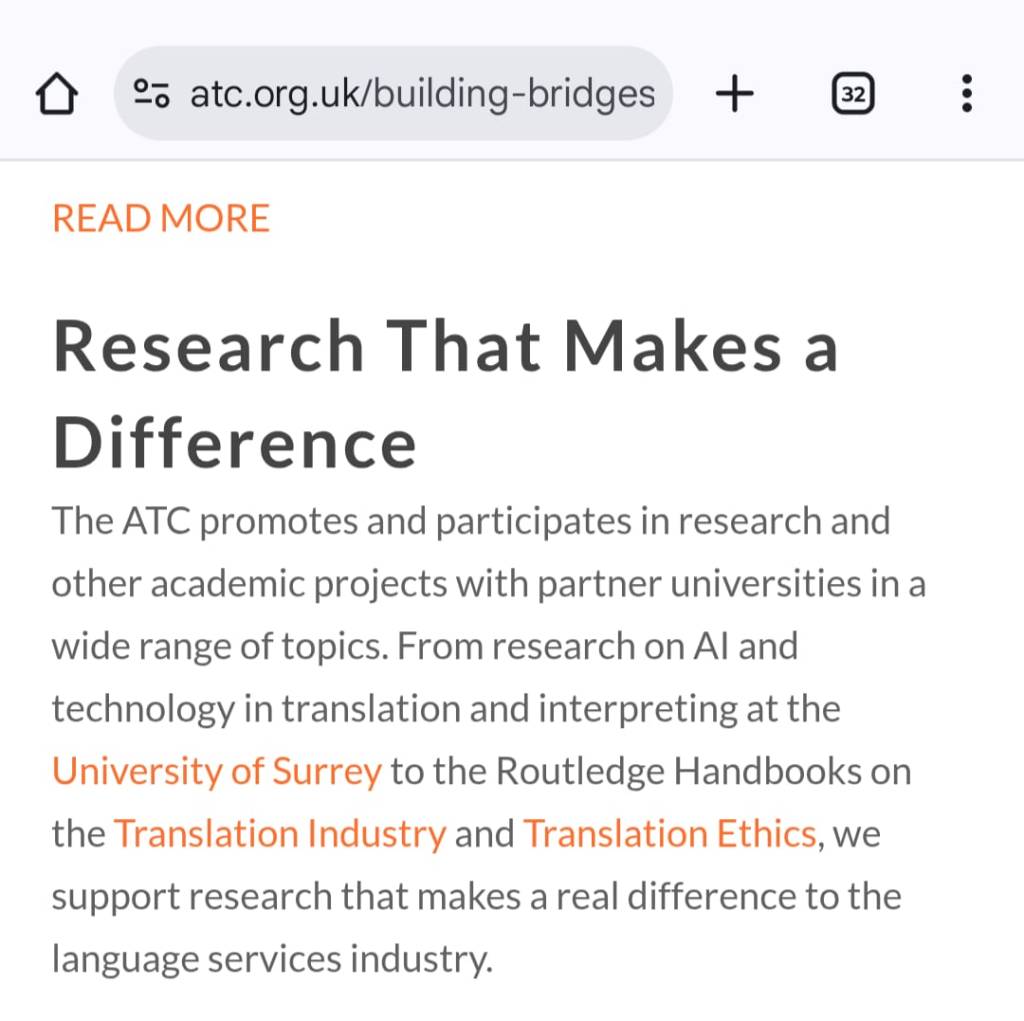Click the word "Difference" in the heading

coord(235,442)
